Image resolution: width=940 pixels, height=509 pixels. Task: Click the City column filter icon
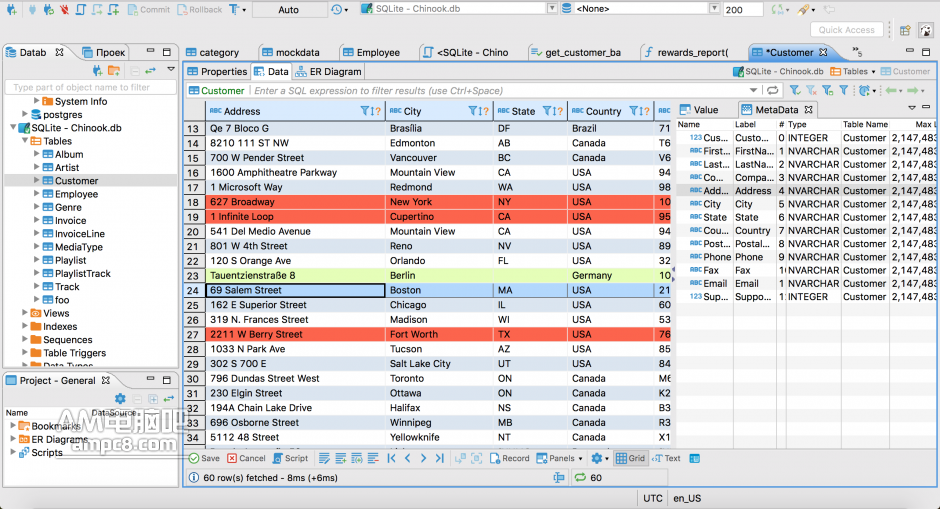472,111
